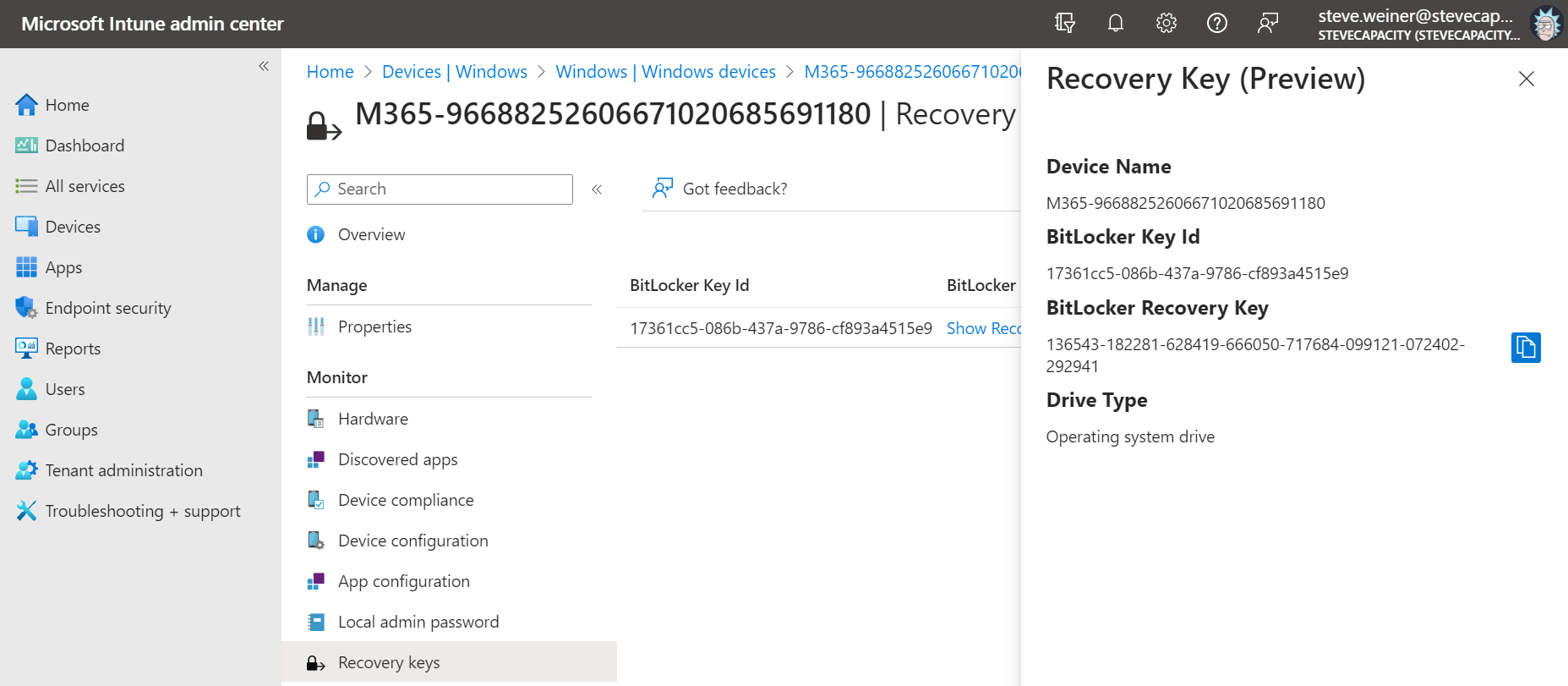The height and width of the screenshot is (686, 1568).
Task: Go to Home breadcrumb link
Action: click(x=330, y=72)
